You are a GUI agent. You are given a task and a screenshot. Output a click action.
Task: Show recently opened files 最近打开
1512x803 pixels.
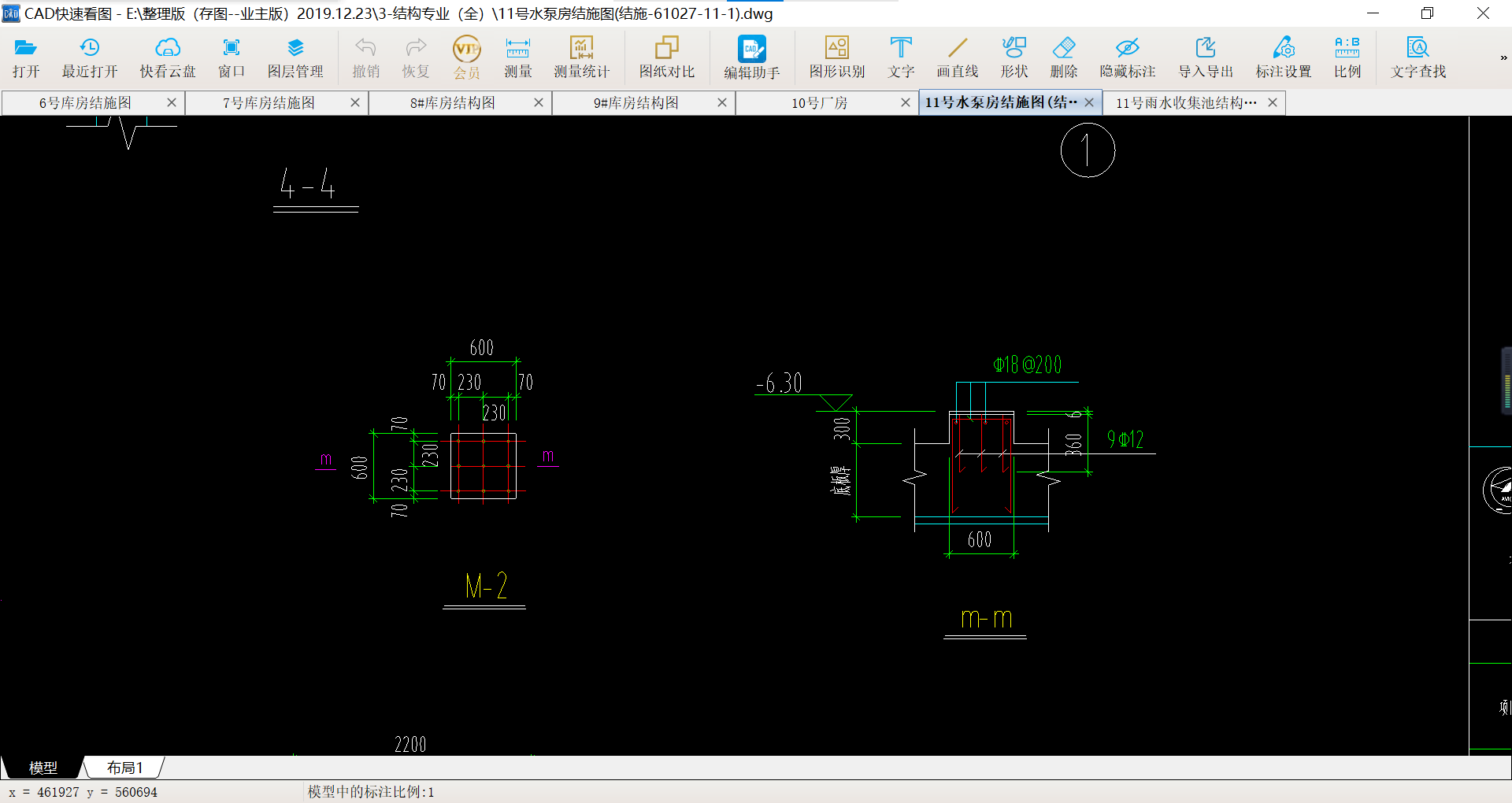[x=90, y=57]
